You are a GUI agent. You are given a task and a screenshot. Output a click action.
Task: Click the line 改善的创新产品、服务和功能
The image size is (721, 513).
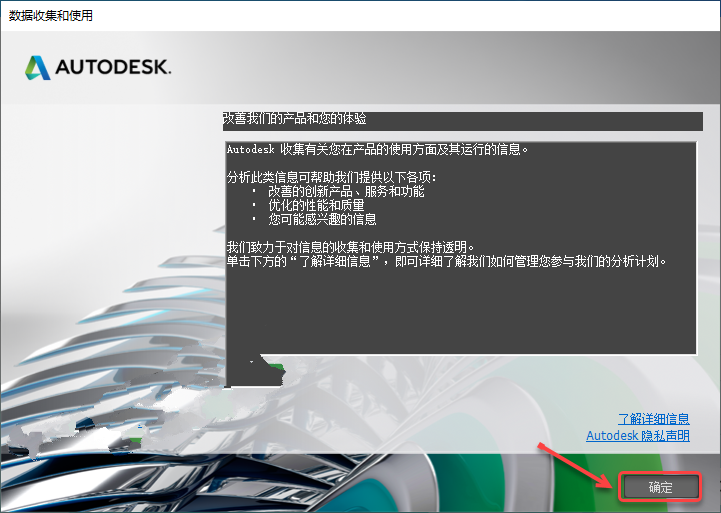[x=346, y=191]
